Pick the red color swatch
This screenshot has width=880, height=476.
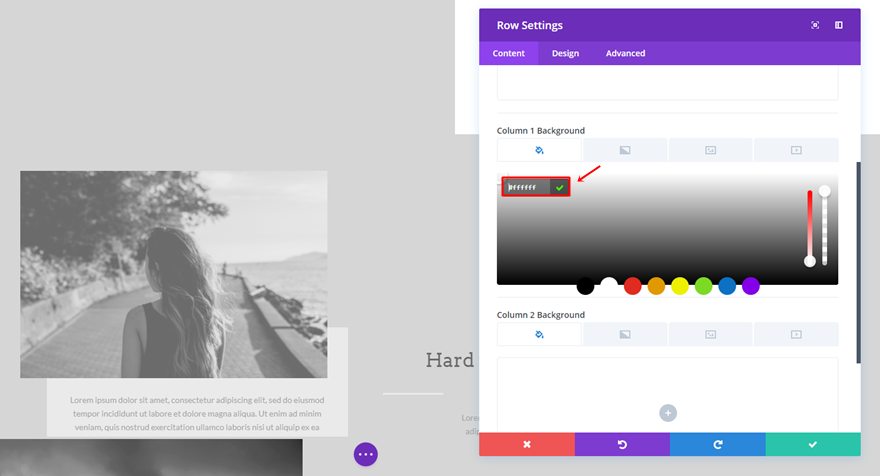click(632, 286)
